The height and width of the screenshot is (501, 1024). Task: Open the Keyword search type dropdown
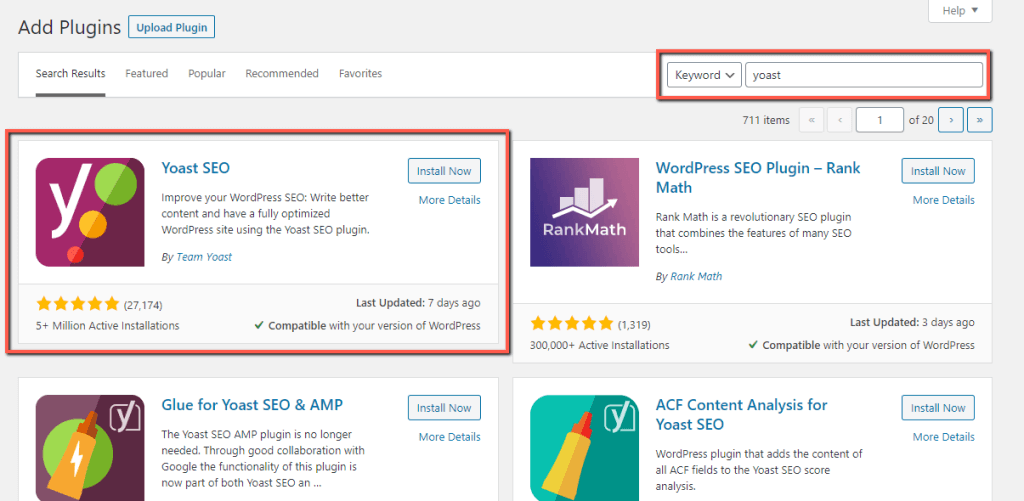(x=705, y=75)
